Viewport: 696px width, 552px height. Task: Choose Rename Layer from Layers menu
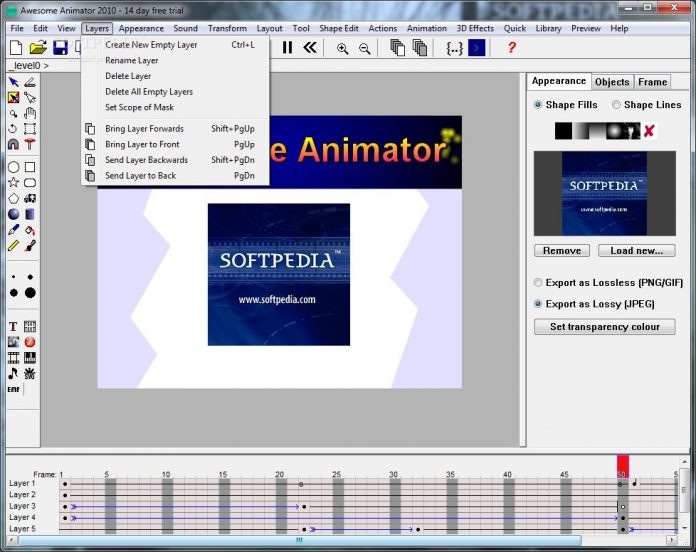point(175,60)
